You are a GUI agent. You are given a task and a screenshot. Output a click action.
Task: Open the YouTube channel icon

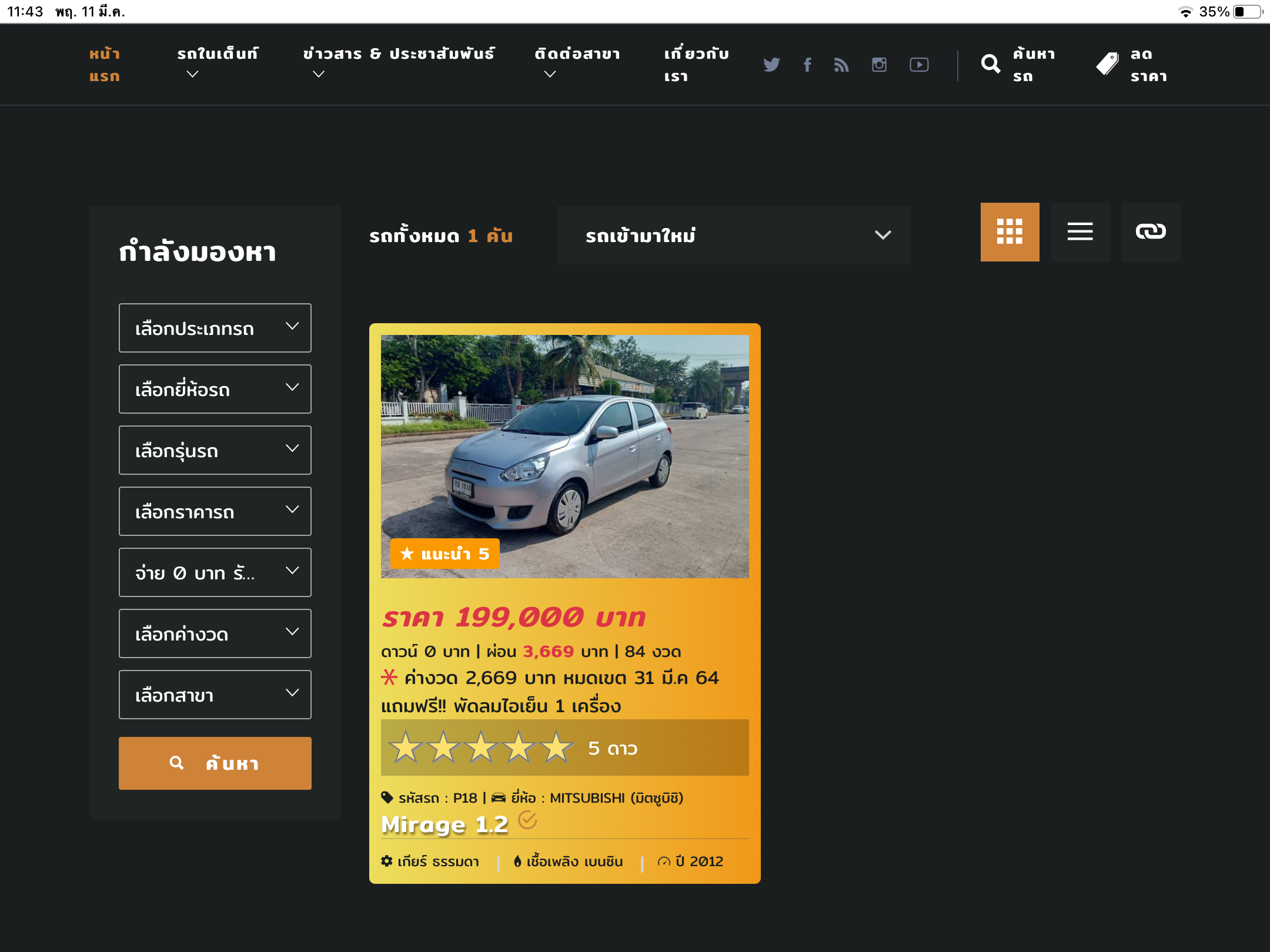[x=919, y=65]
